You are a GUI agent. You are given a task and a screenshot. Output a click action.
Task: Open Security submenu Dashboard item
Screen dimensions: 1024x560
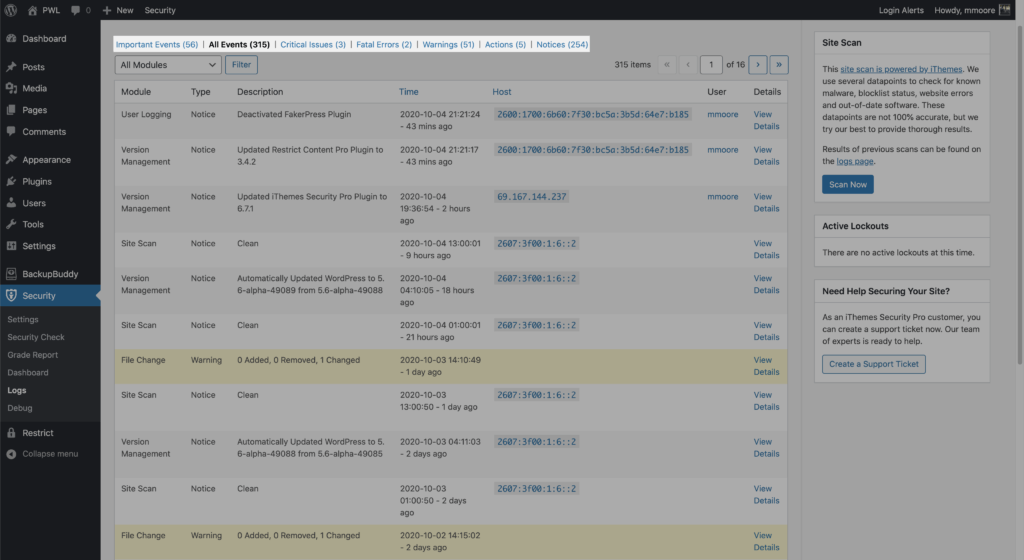(x=27, y=372)
